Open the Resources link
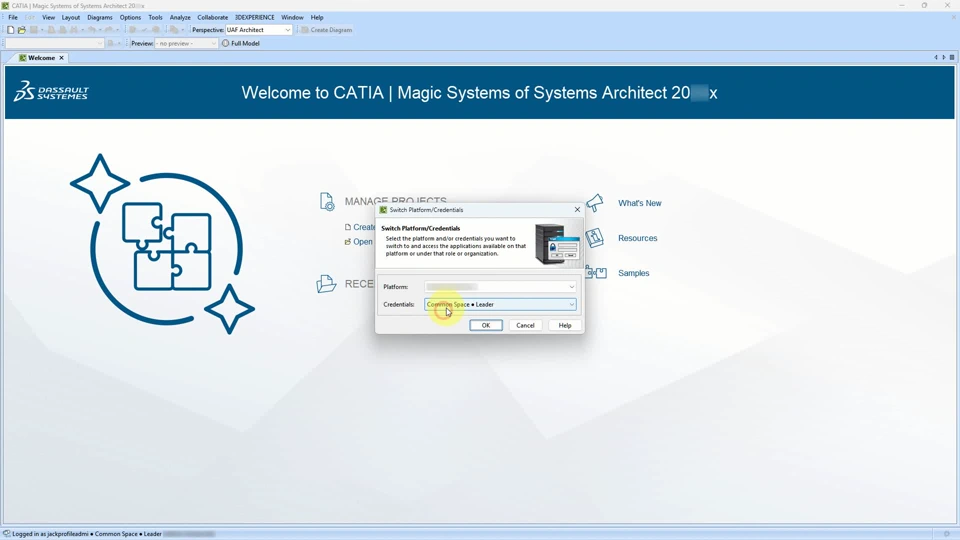Viewport: 960px width, 540px height. coord(637,238)
